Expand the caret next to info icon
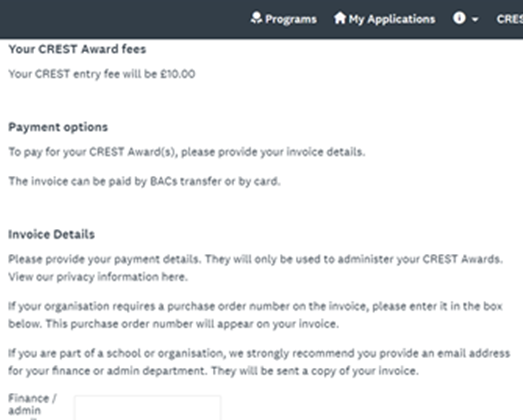523x420 pixels. [x=475, y=20]
